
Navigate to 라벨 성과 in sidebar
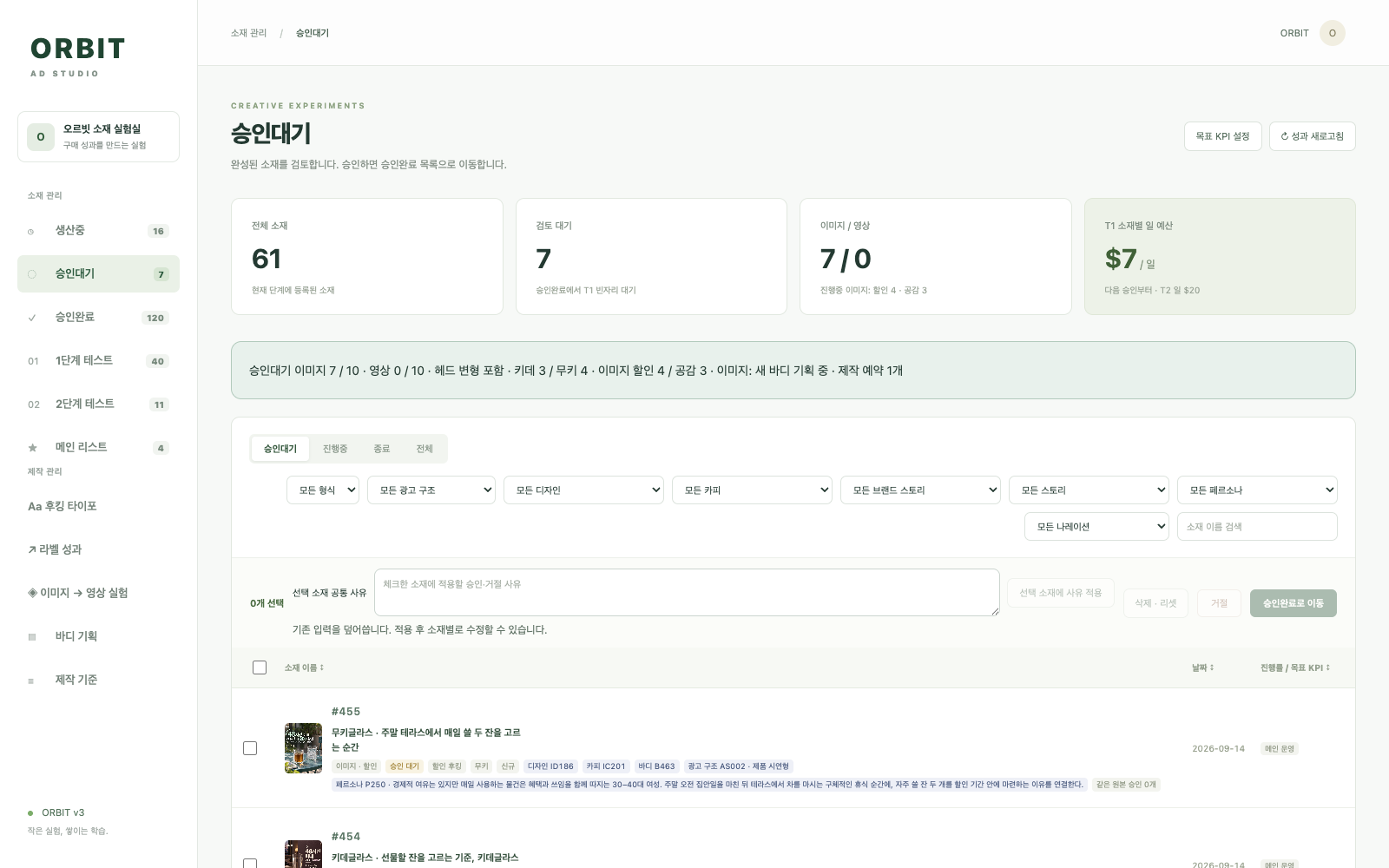click(x=98, y=549)
